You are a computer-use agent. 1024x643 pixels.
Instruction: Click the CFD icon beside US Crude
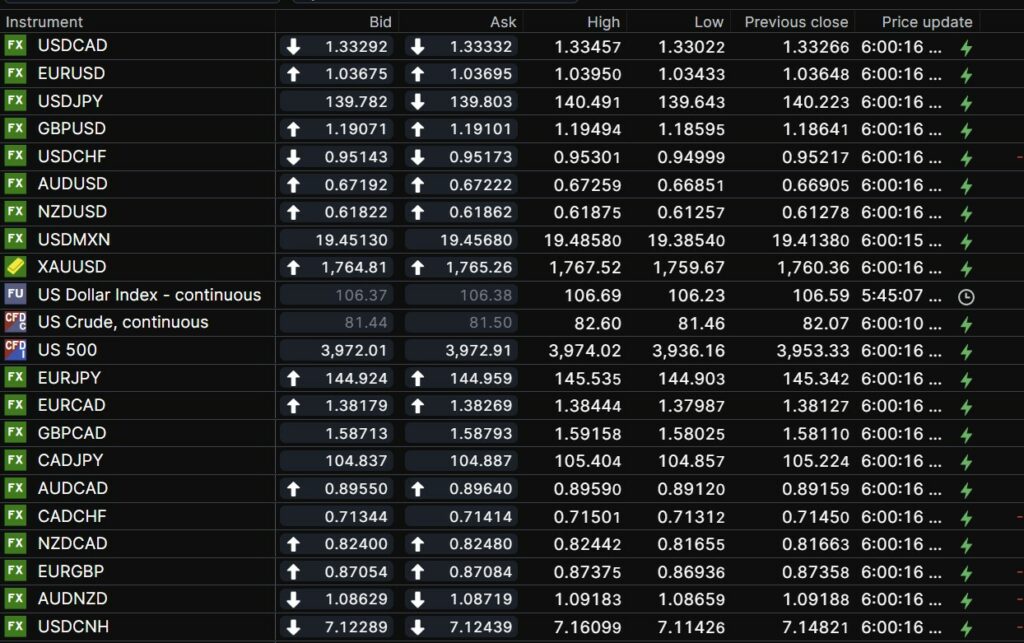(x=15, y=322)
